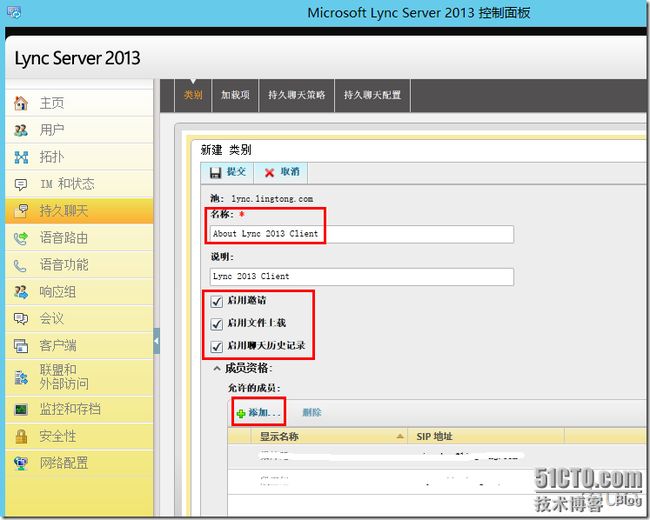Click the red X cancel icon
This screenshot has width=650, height=520.
point(269,173)
